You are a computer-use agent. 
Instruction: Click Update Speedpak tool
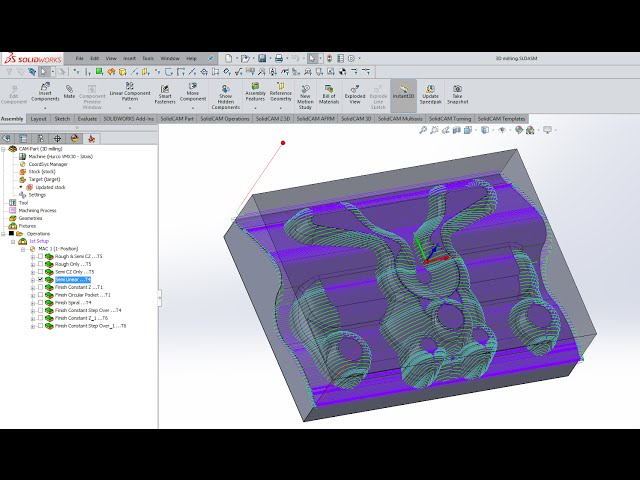[430, 94]
